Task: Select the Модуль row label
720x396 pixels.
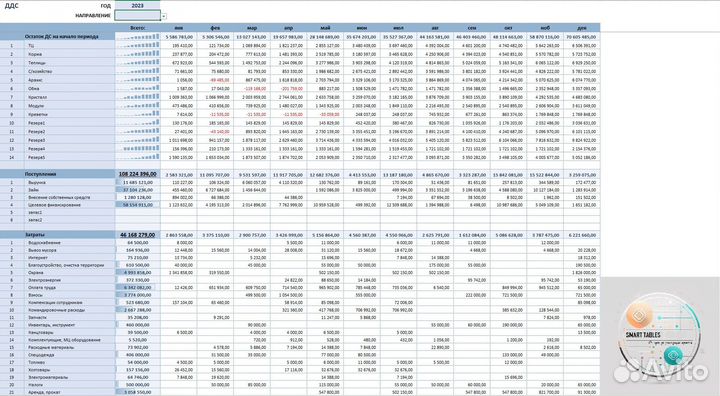Action: click(36, 106)
